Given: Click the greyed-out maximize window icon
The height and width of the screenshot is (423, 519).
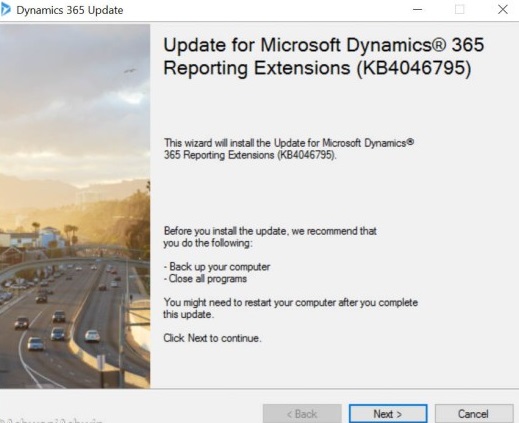Looking at the screenshot, I should click(x=460, y=9).
